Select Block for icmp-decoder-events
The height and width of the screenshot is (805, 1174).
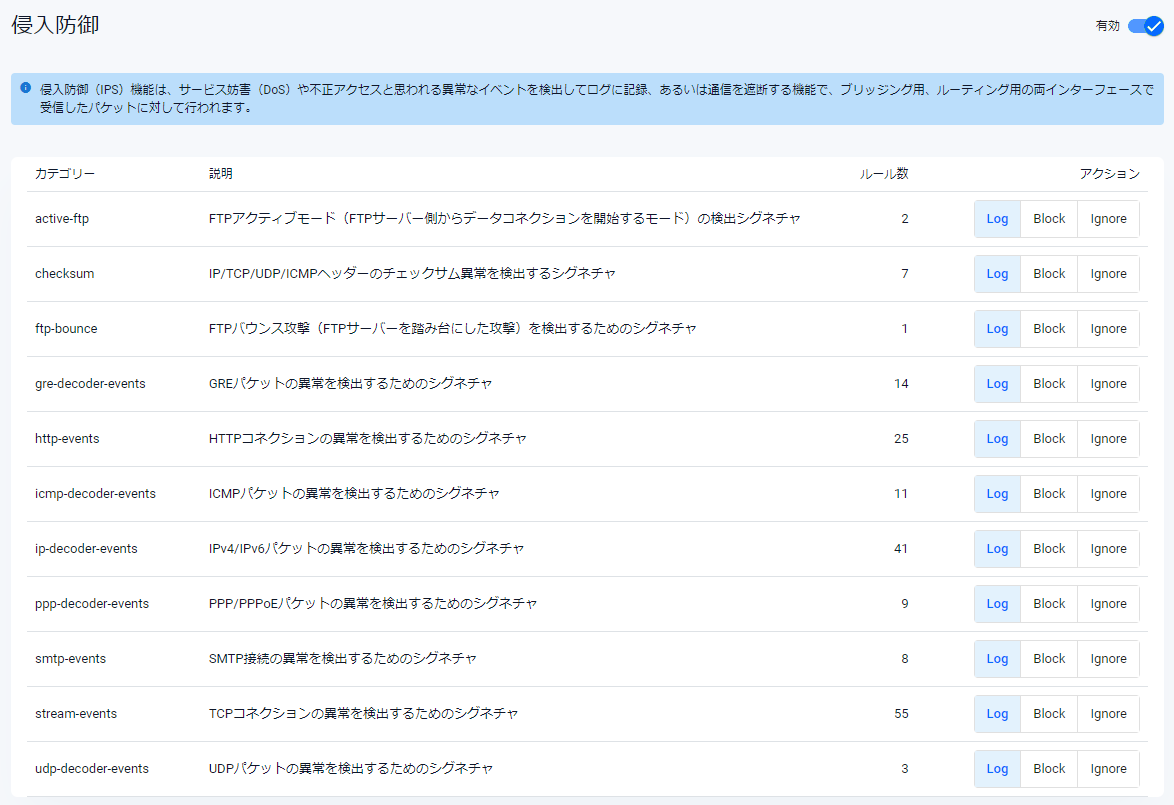(1049, 494)
